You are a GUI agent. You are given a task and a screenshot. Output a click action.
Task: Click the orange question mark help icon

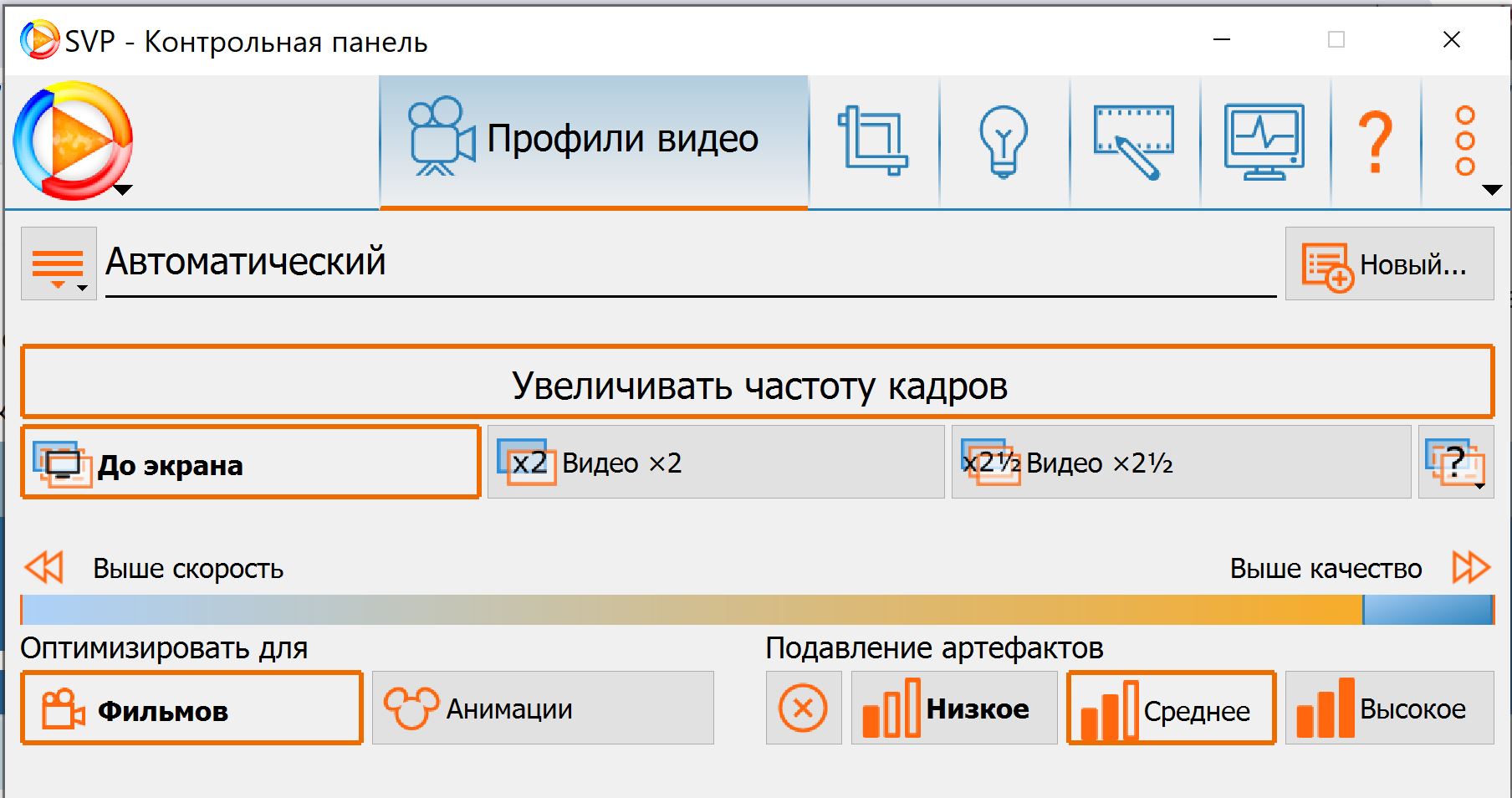coord(1376,142)
